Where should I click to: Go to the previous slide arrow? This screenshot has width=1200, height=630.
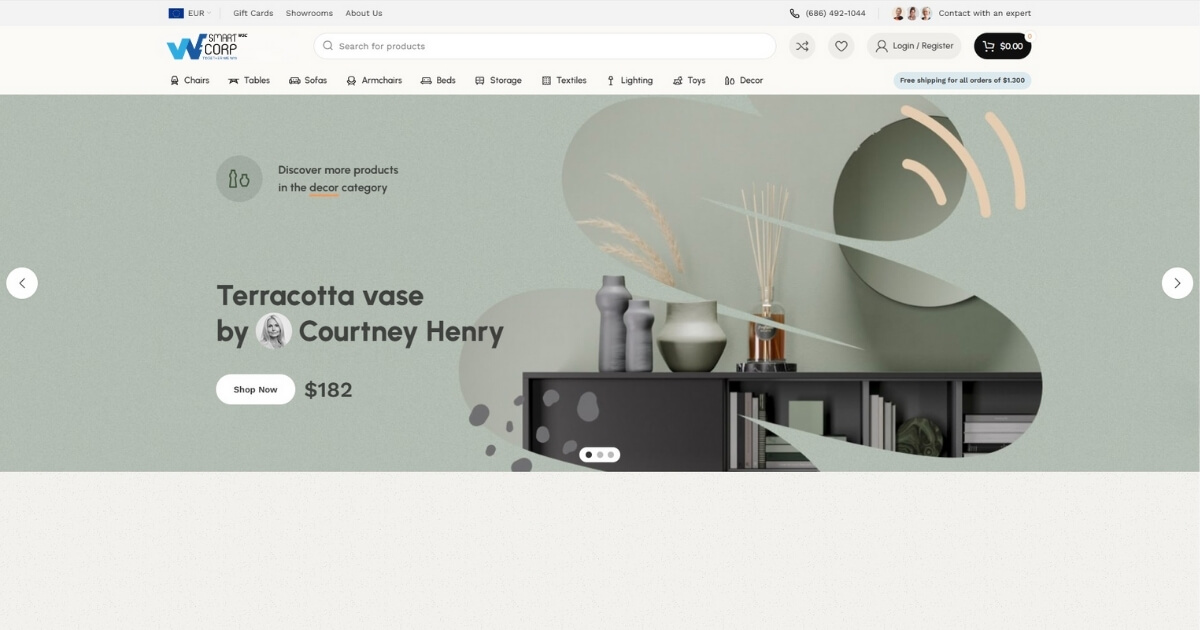tap(22, 283)
